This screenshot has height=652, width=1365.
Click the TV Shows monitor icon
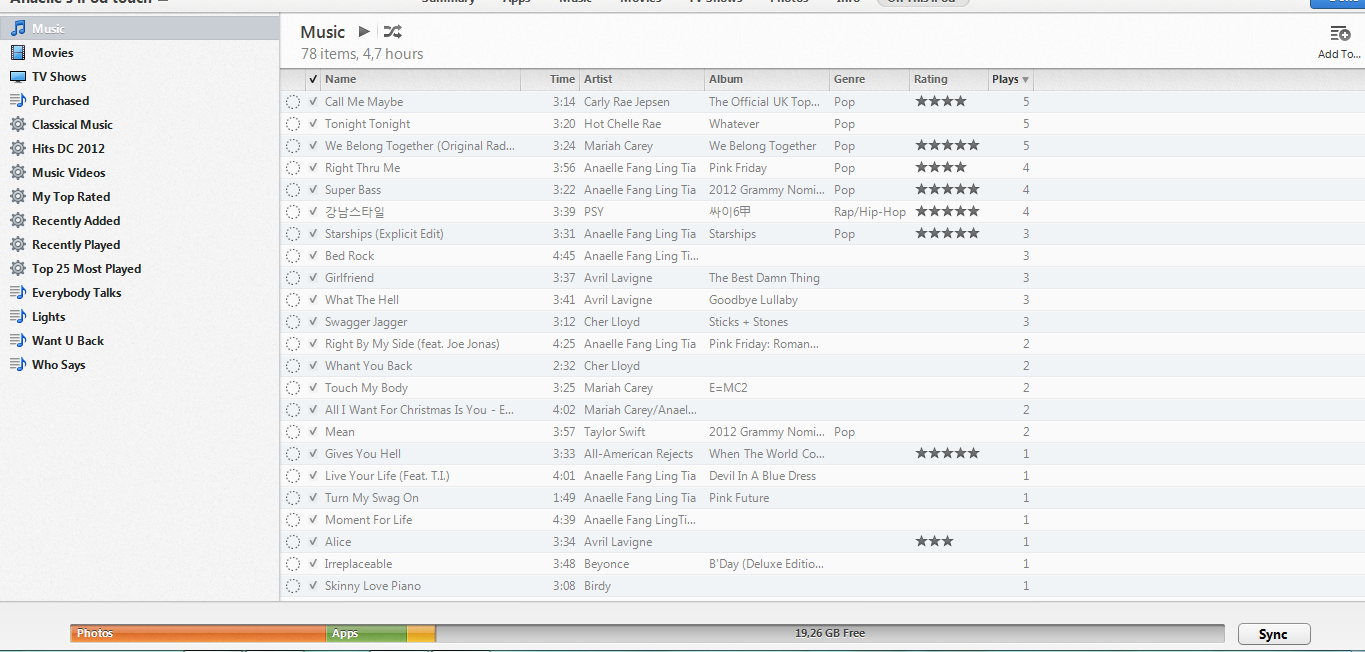[x=18, y=77]
